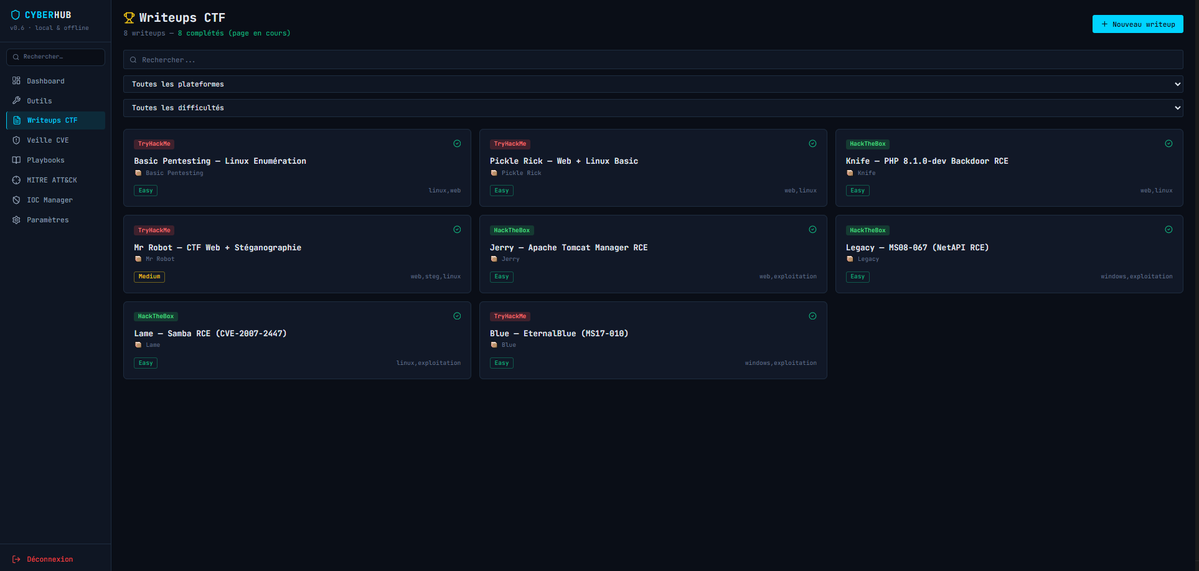Click the magnifier icon in main search bar
Image resolution: width=1199 pixels, height=571 pixels.
[134, 60]
